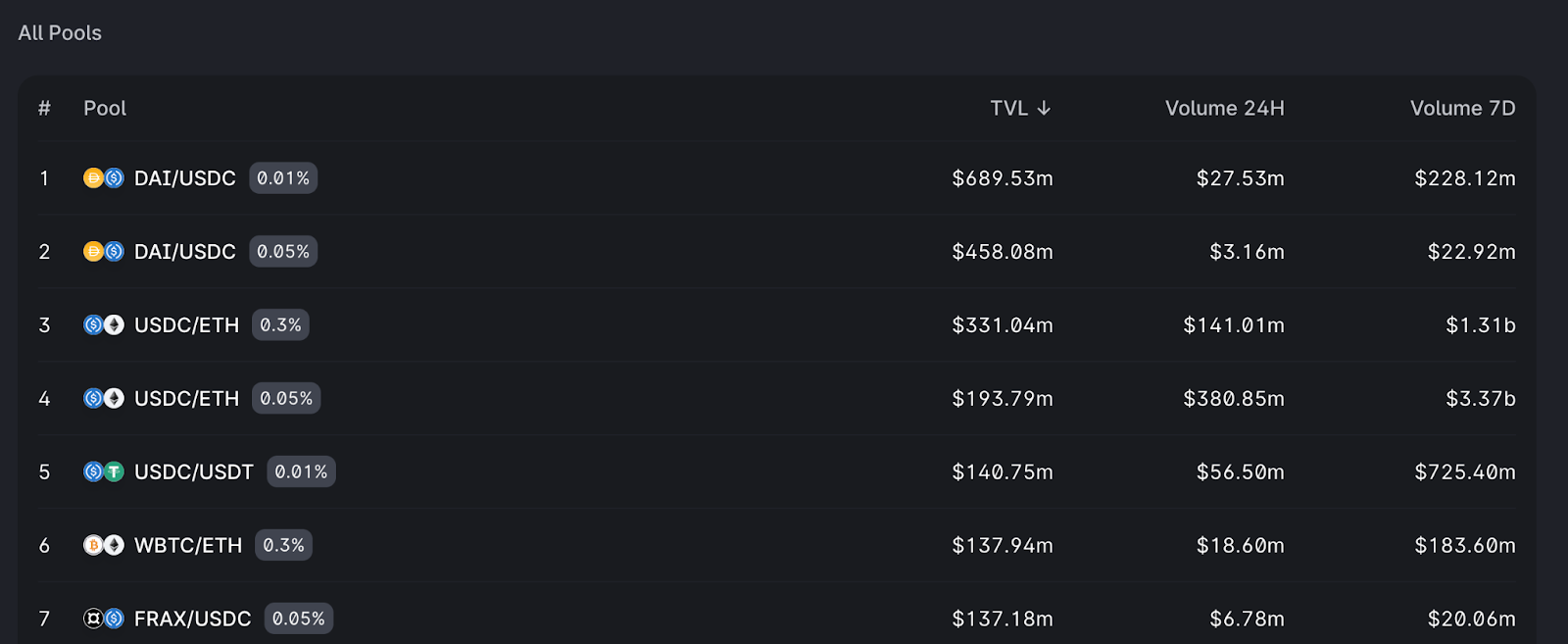The width and height of the screenshot is (1568, 644).
Task: Select the 0.3% fee badge on WBTC/ETH
Action: click(x=284, y=545)
